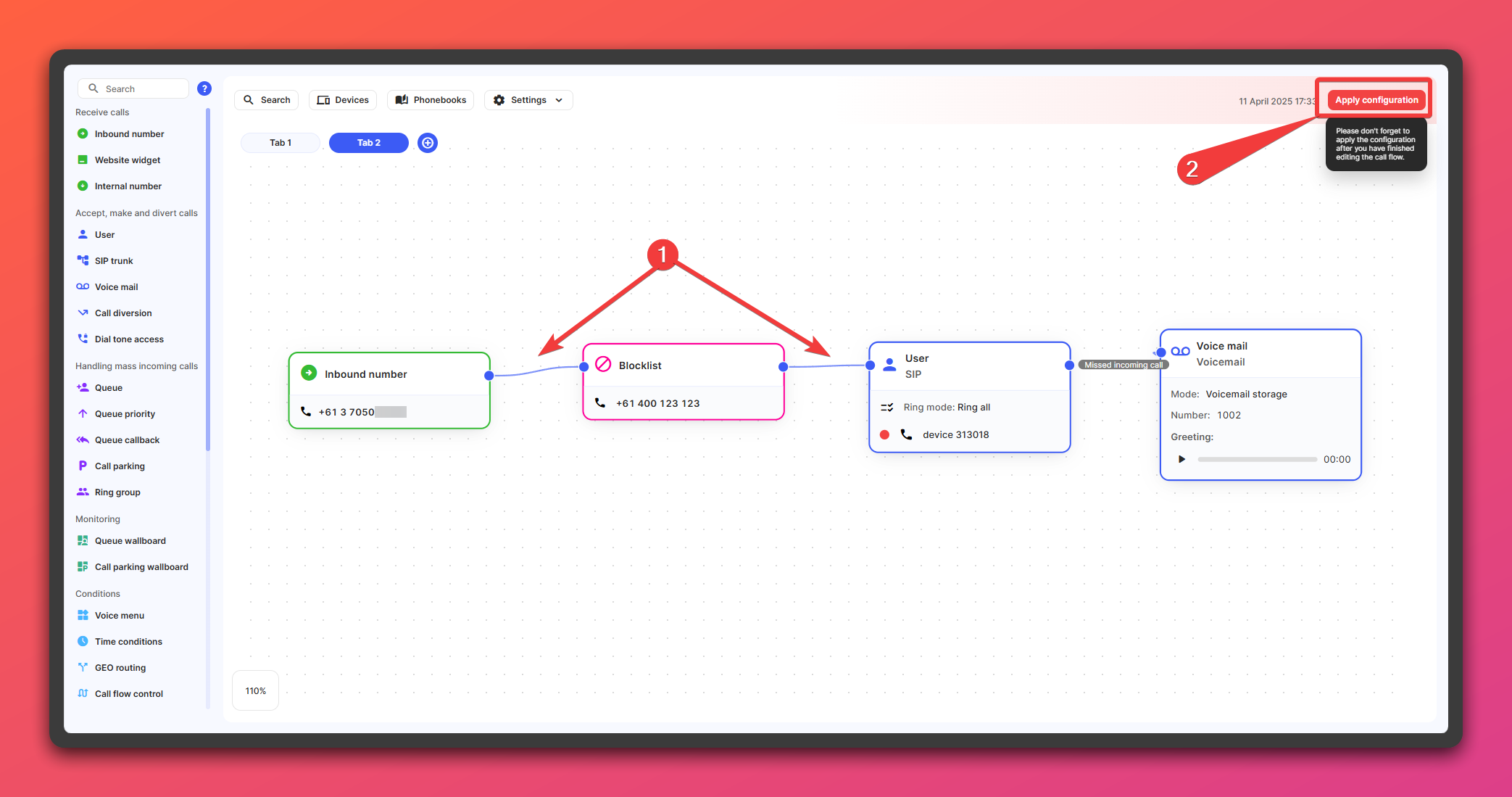Click the Internal number icon
The width and height of the screenshot is (1512, 797).
pos(83,186)
